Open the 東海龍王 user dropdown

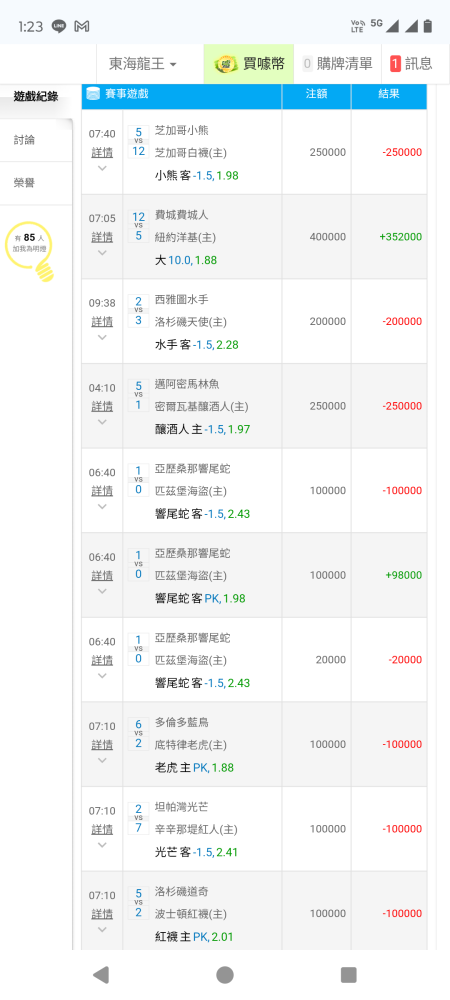coord(143,64)
